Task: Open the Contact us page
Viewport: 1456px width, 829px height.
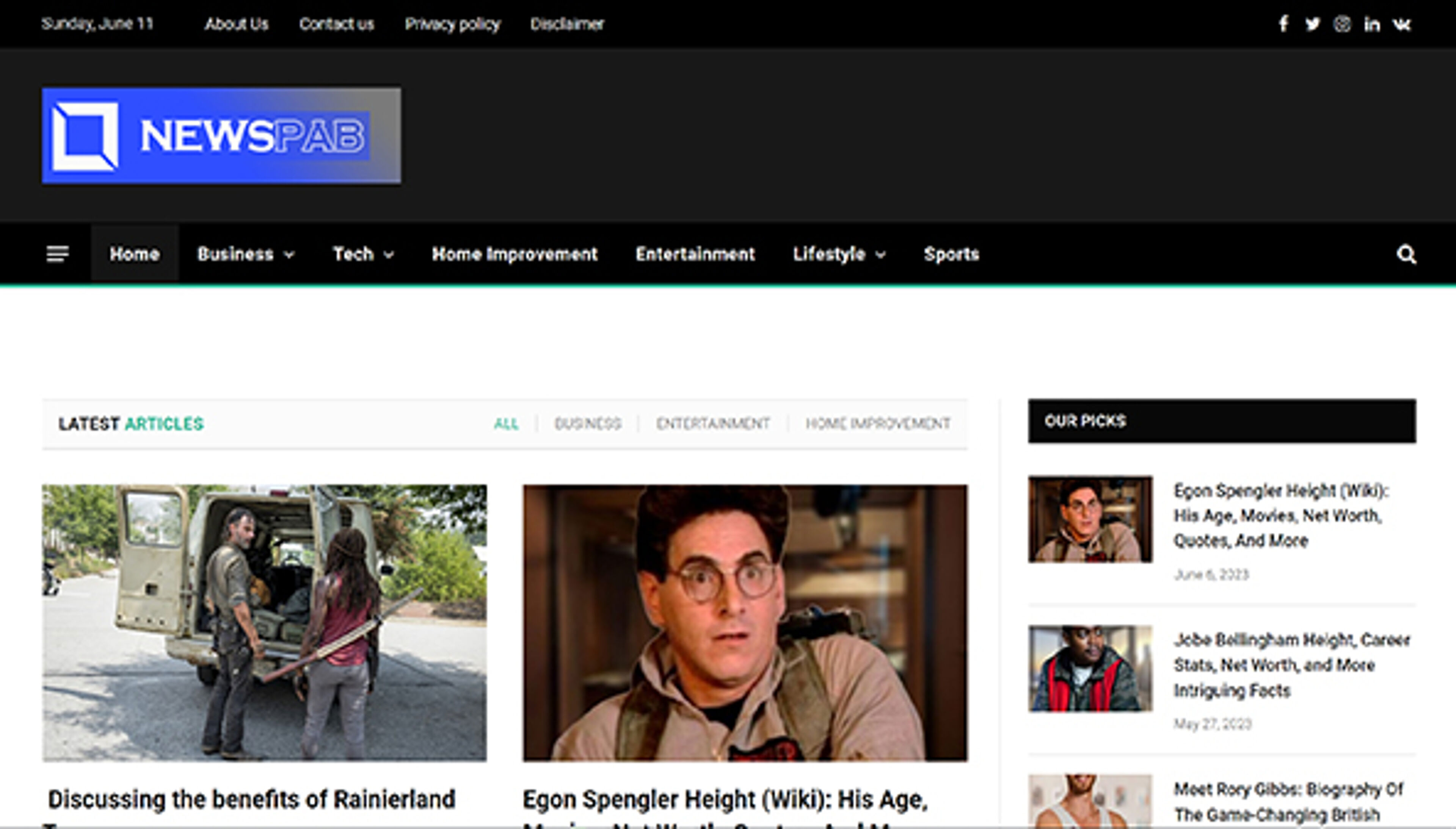Action: pos(337,24)
